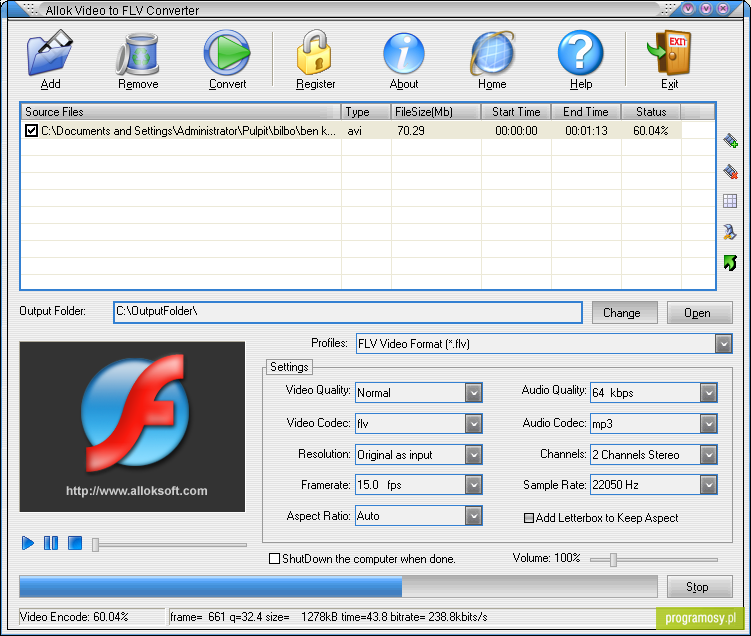This screenshot has height=636, width=751.
Task: Open the Resolution dropdown
Action: coord(473,454)
